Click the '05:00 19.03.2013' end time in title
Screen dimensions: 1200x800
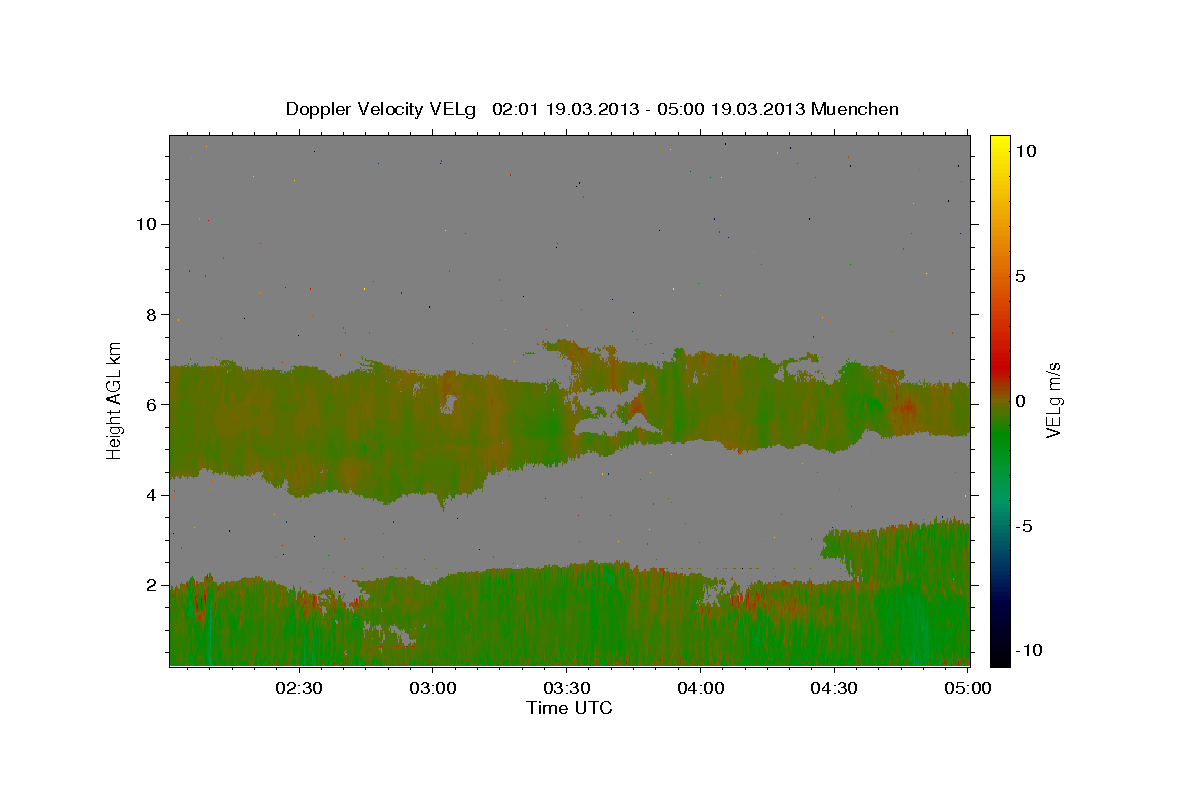coord(734,109)
